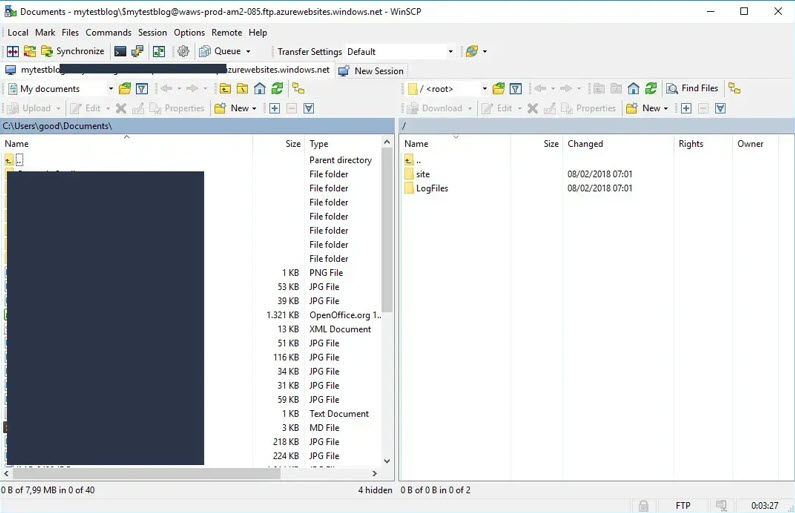Go to local parent directory icon
Viewport: 795px width, 513px height.
[225, 89]
